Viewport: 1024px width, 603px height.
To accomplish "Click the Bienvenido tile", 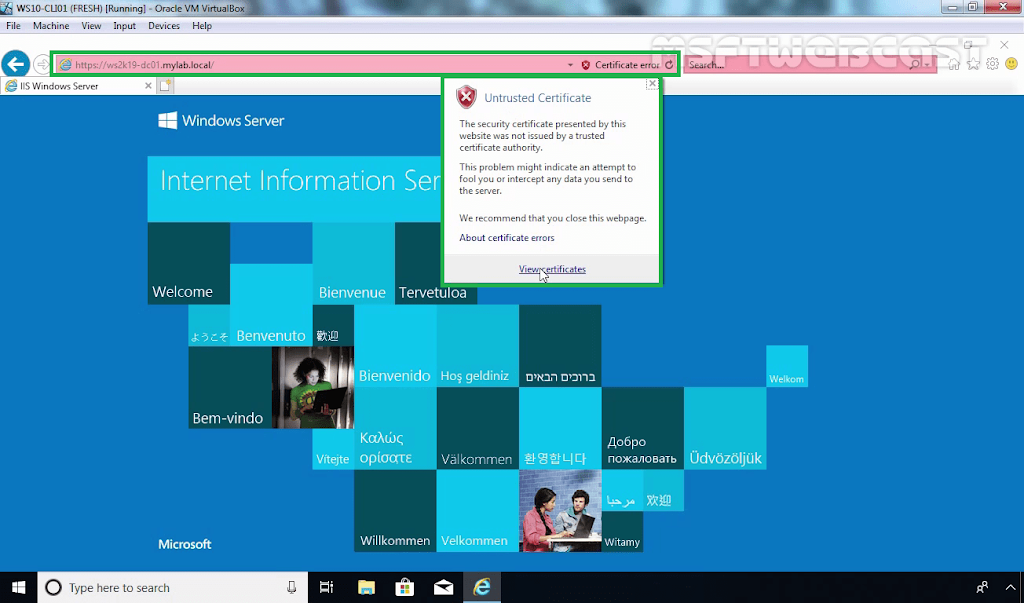I will pos(395,346).
